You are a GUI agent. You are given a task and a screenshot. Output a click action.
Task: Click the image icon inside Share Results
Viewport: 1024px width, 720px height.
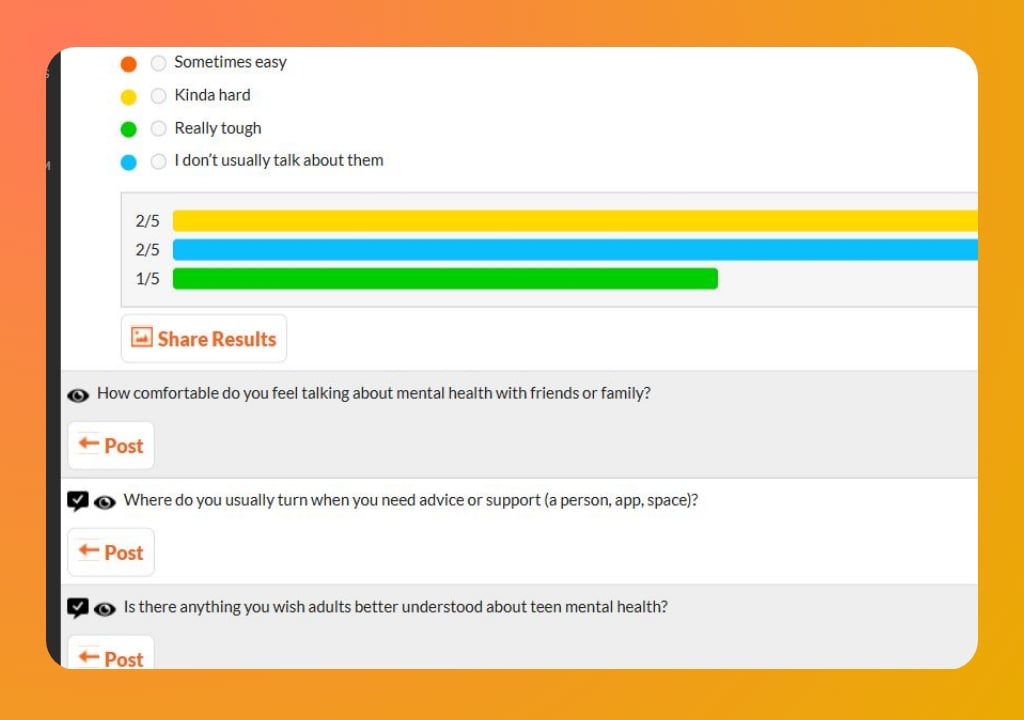click(141, 338)
